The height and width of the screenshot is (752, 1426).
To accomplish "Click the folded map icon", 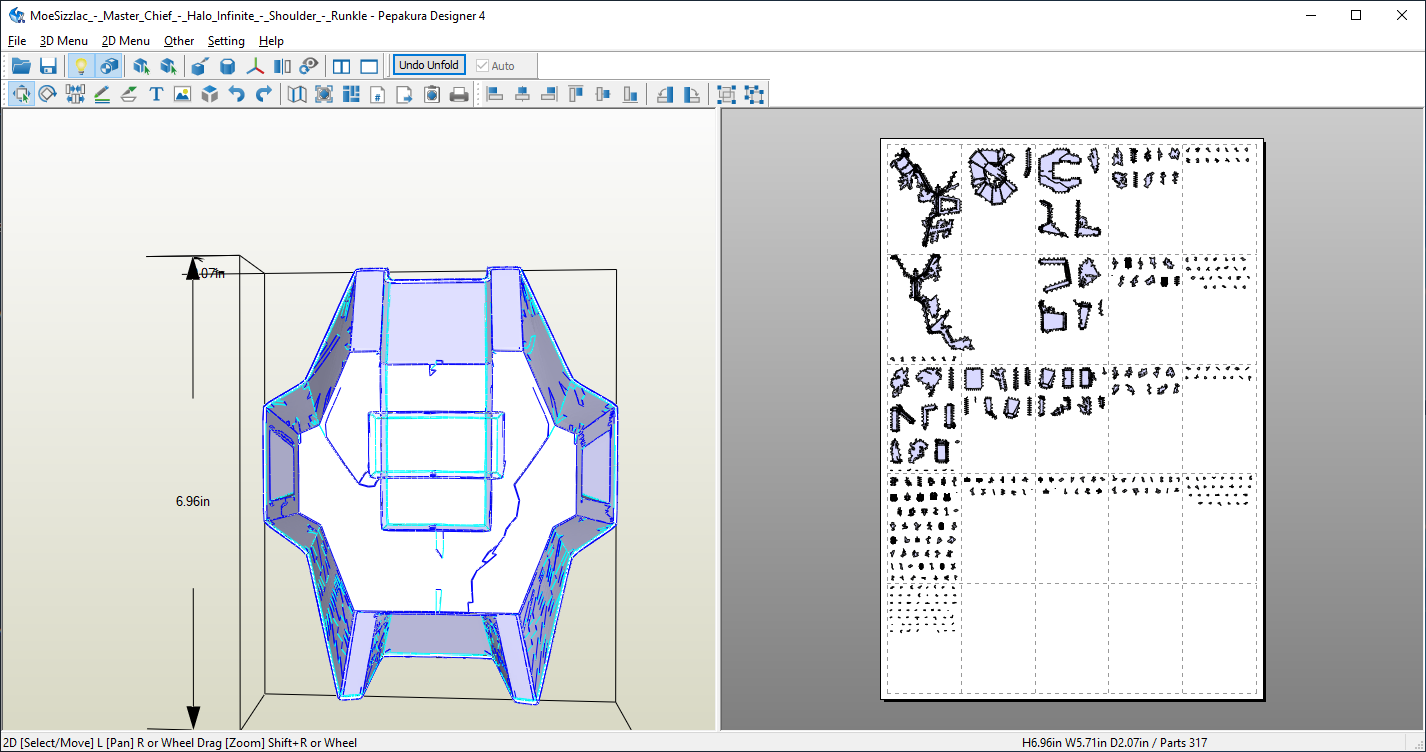I will tap(297, 94).
